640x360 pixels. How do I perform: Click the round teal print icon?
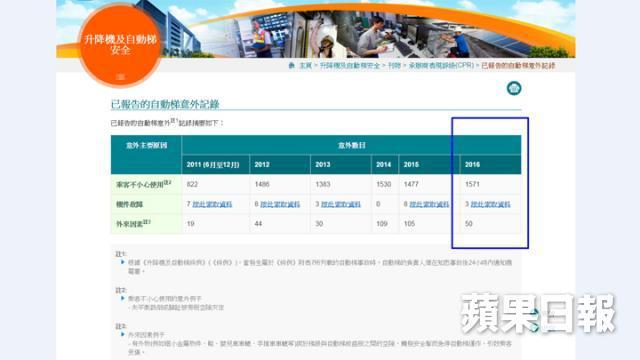point(514,88)
